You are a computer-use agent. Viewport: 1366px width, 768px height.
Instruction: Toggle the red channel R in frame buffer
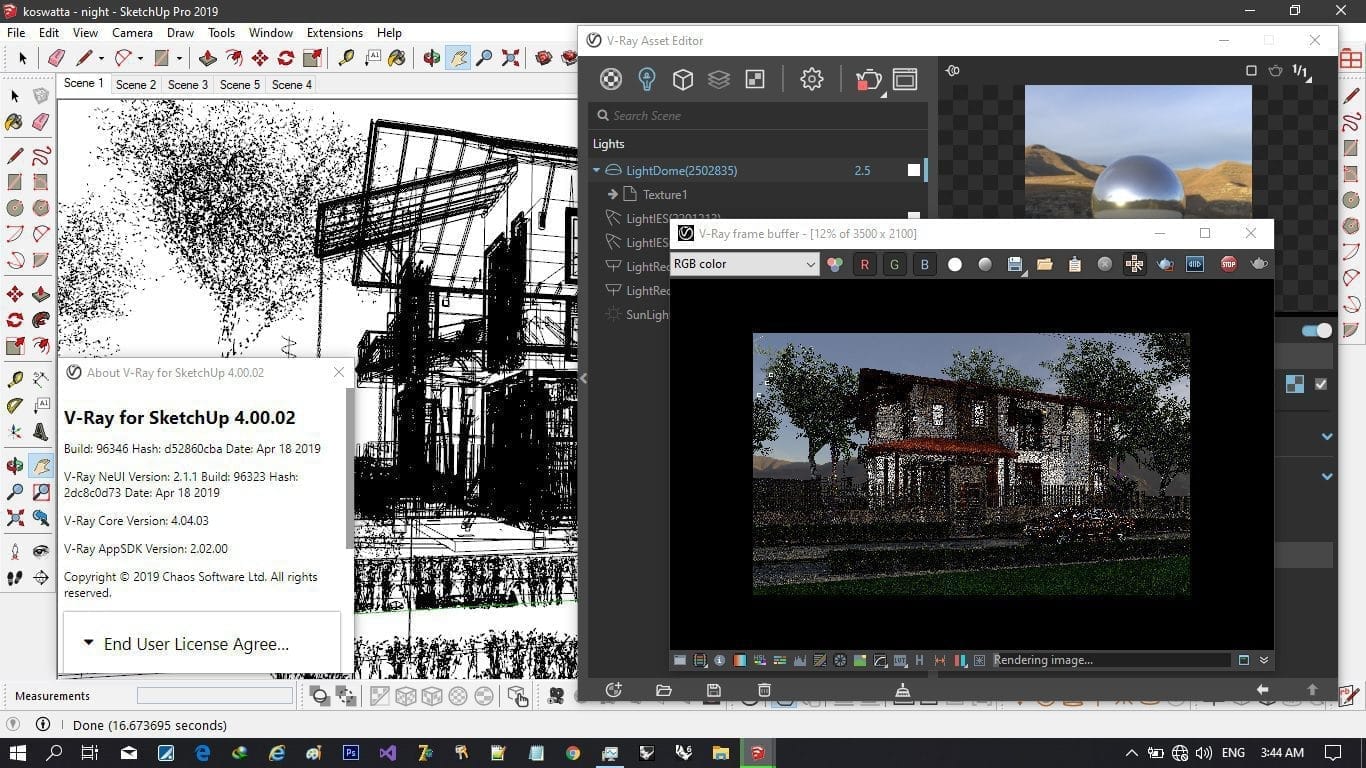point(864,264)
